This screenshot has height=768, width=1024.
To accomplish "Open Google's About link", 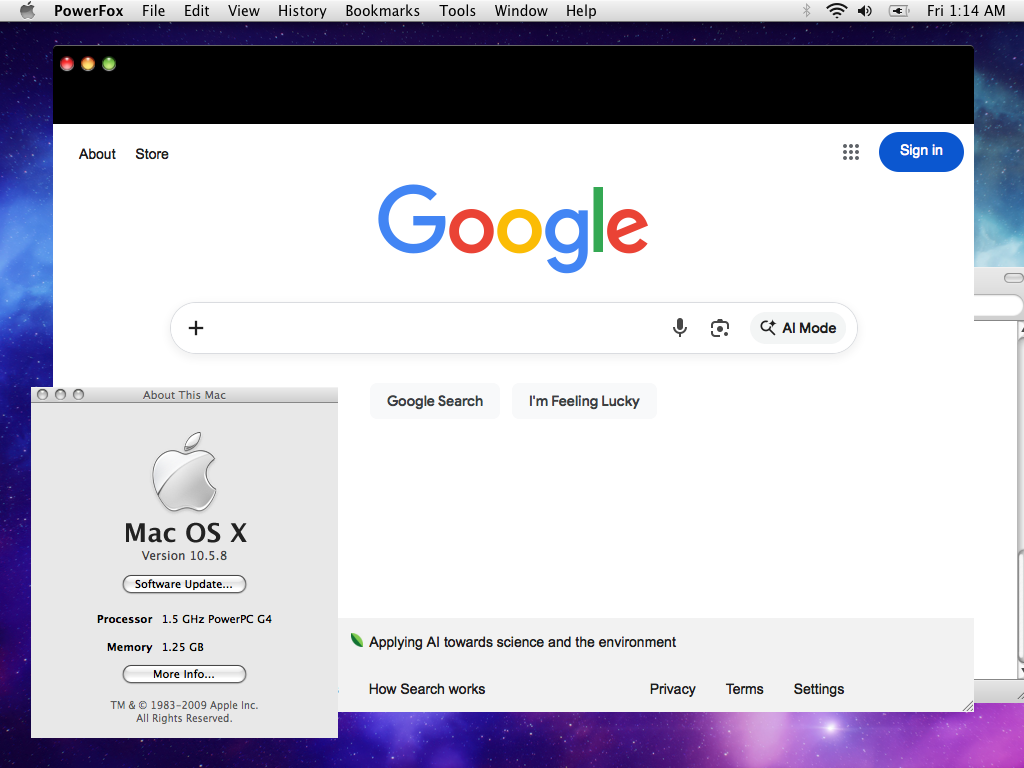I will tap(97, 154).
